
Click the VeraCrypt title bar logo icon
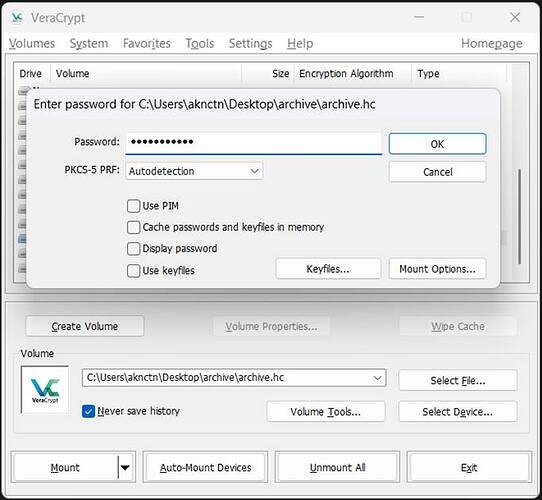[17, 17]
